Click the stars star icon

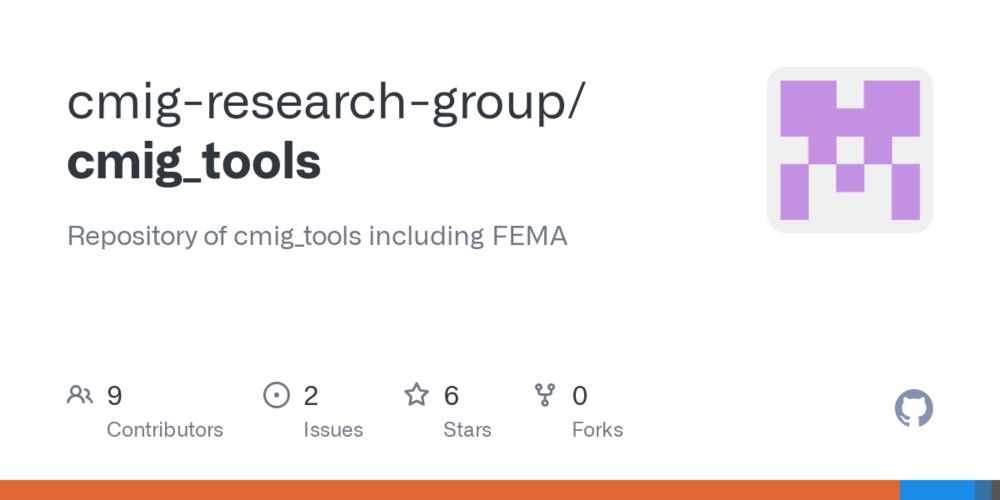click(416, 395)
